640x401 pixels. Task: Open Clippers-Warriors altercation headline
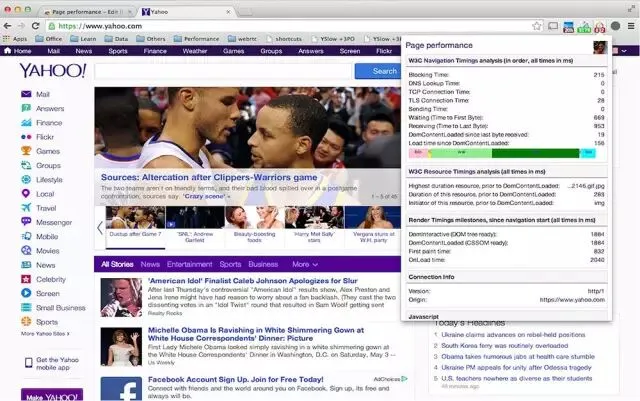tap(209, 177)
